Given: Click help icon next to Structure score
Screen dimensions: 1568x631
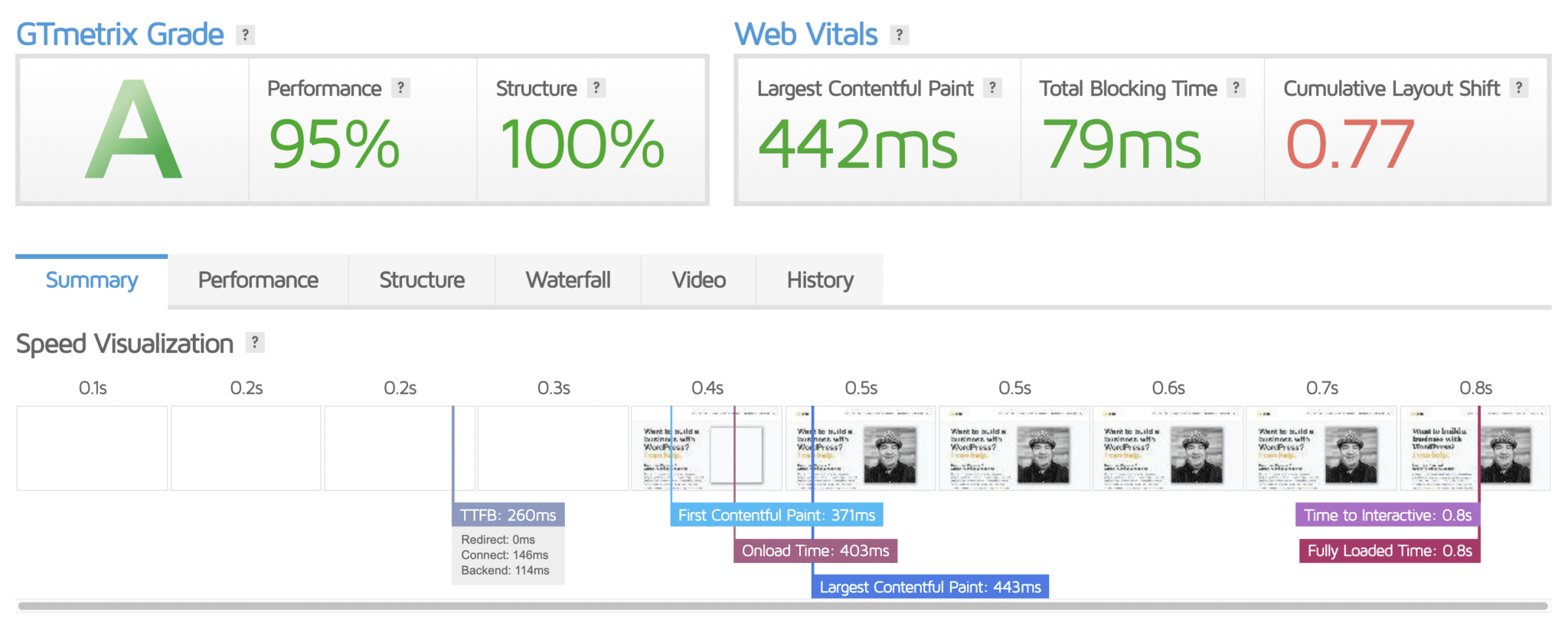Looking at the screenshot, I should tap(596, 88).
